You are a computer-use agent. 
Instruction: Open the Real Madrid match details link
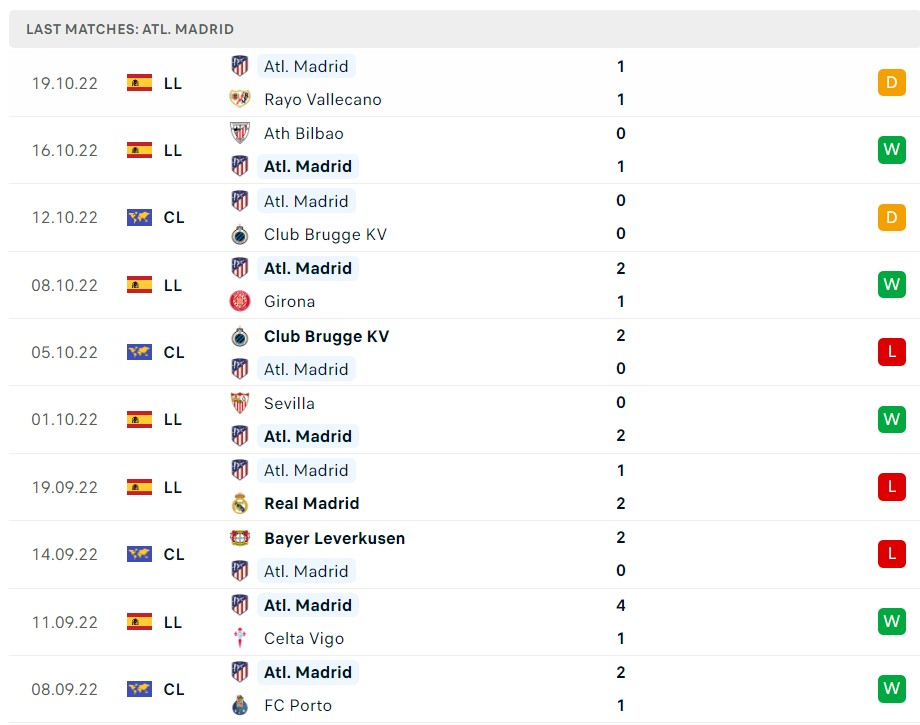click(x=311, y=503)
